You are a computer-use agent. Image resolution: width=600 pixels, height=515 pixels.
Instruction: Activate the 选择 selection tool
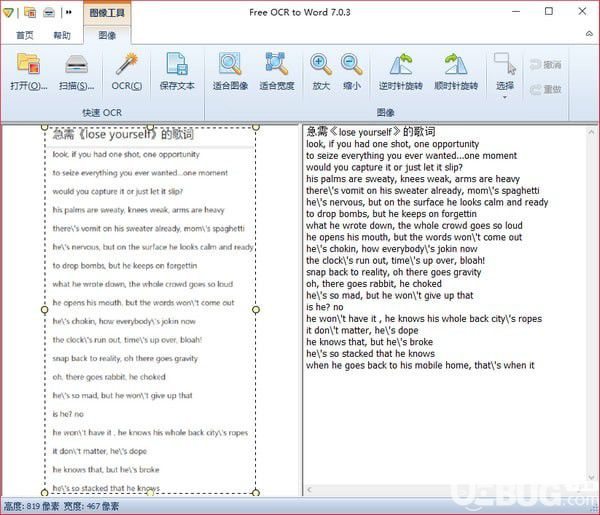(x=505, y=71)
